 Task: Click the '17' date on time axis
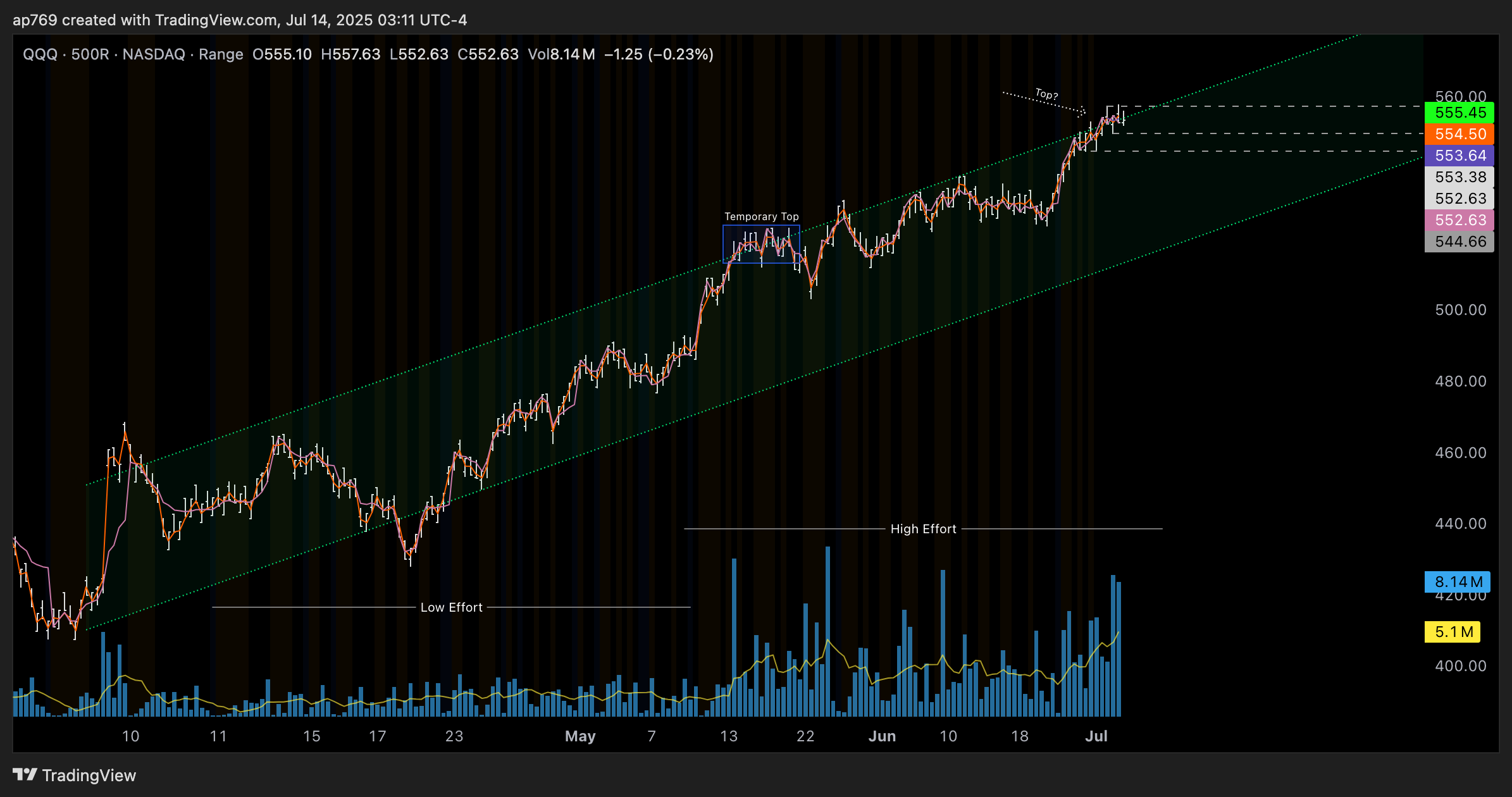coord(378,736)
